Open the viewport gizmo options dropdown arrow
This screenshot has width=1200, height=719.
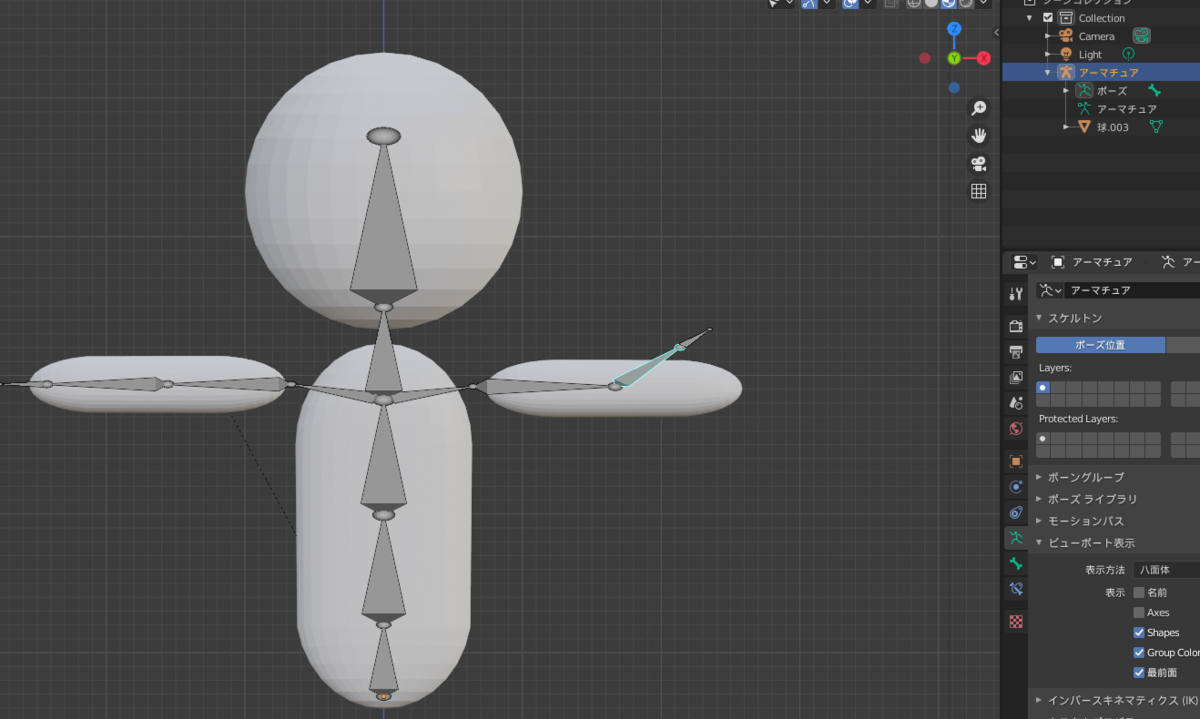(828, 3)
